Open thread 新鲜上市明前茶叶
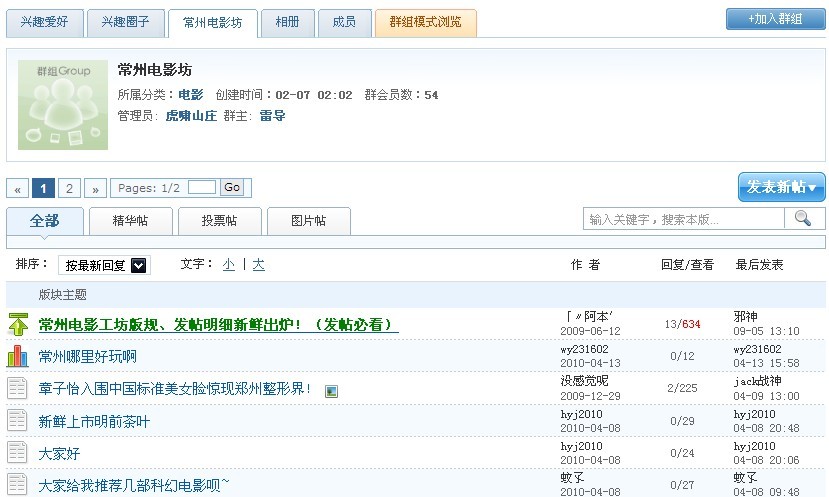This screenshot has width=829, height=497. coord(94,421)
